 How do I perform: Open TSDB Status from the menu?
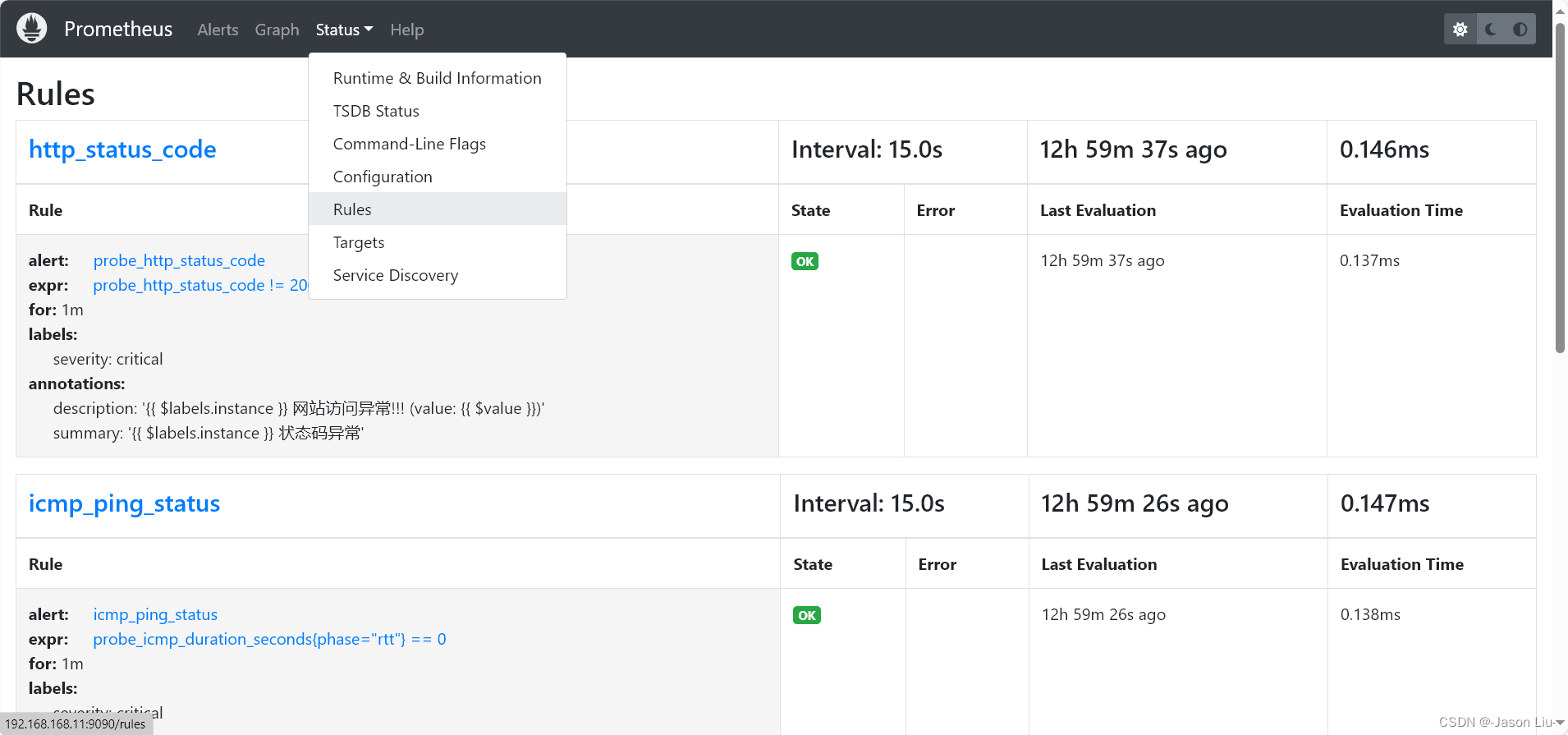point(438,111)
